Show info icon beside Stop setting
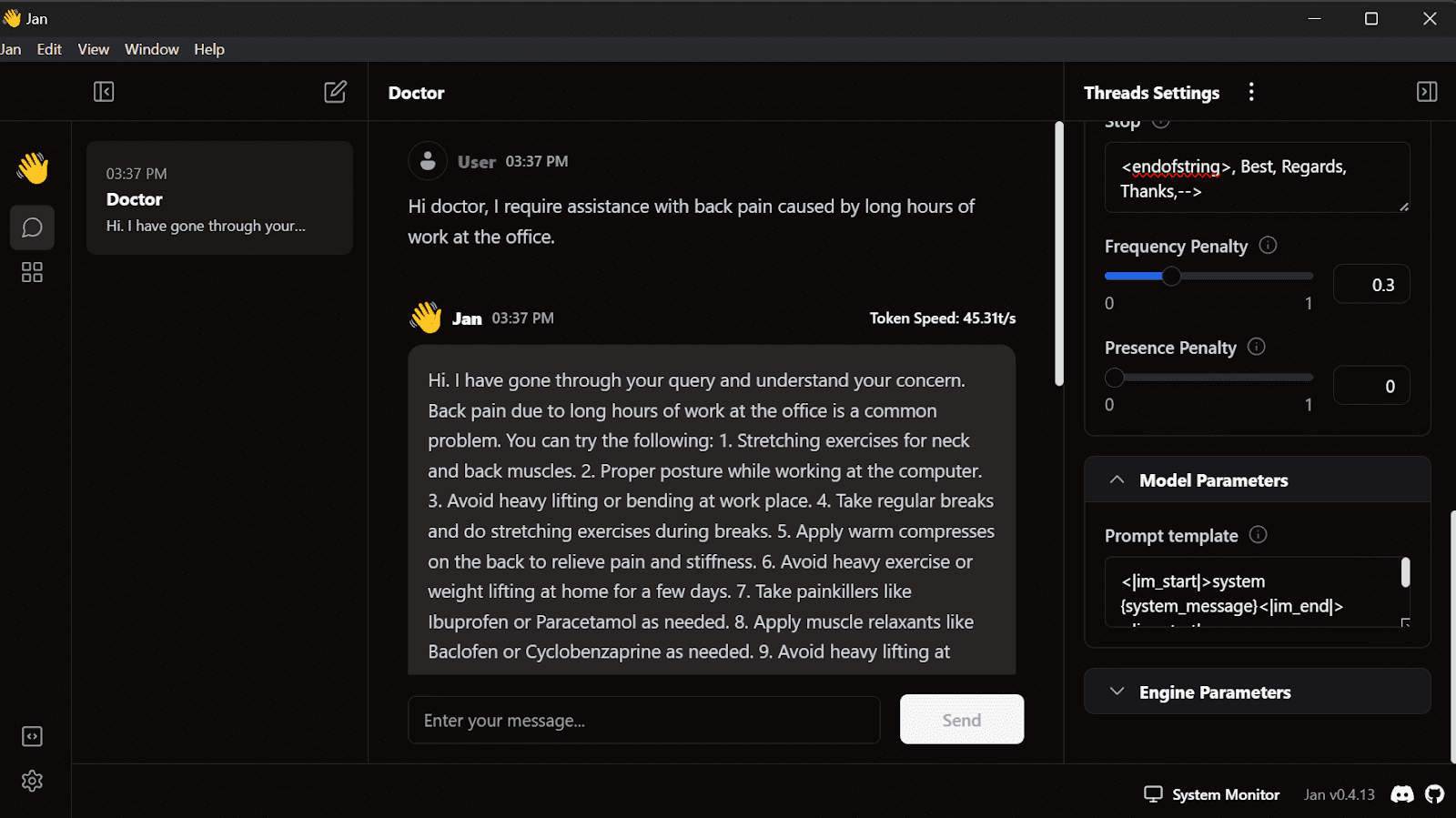This screenshot has width=1456, height=818. tap(1161, 123)
